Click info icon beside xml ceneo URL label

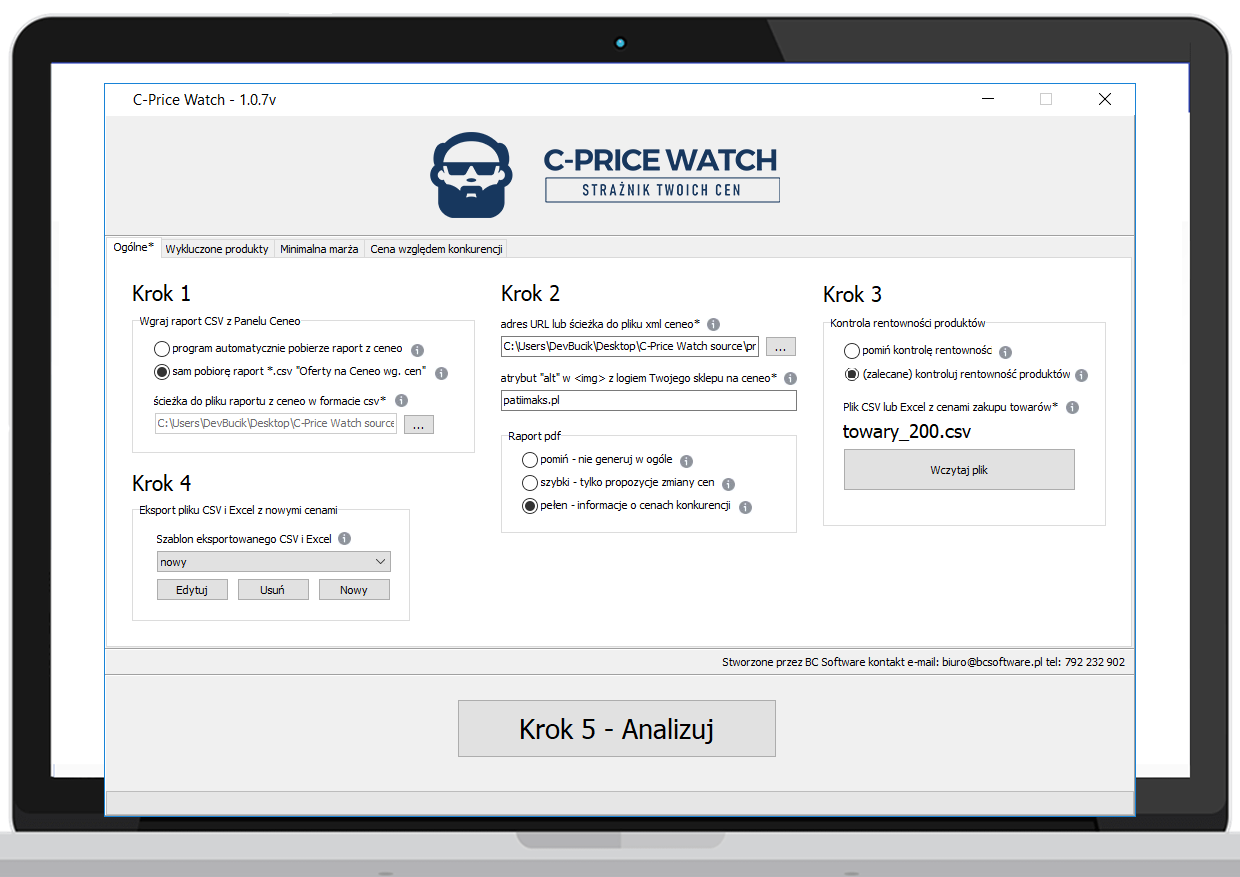tap(713, 324)
